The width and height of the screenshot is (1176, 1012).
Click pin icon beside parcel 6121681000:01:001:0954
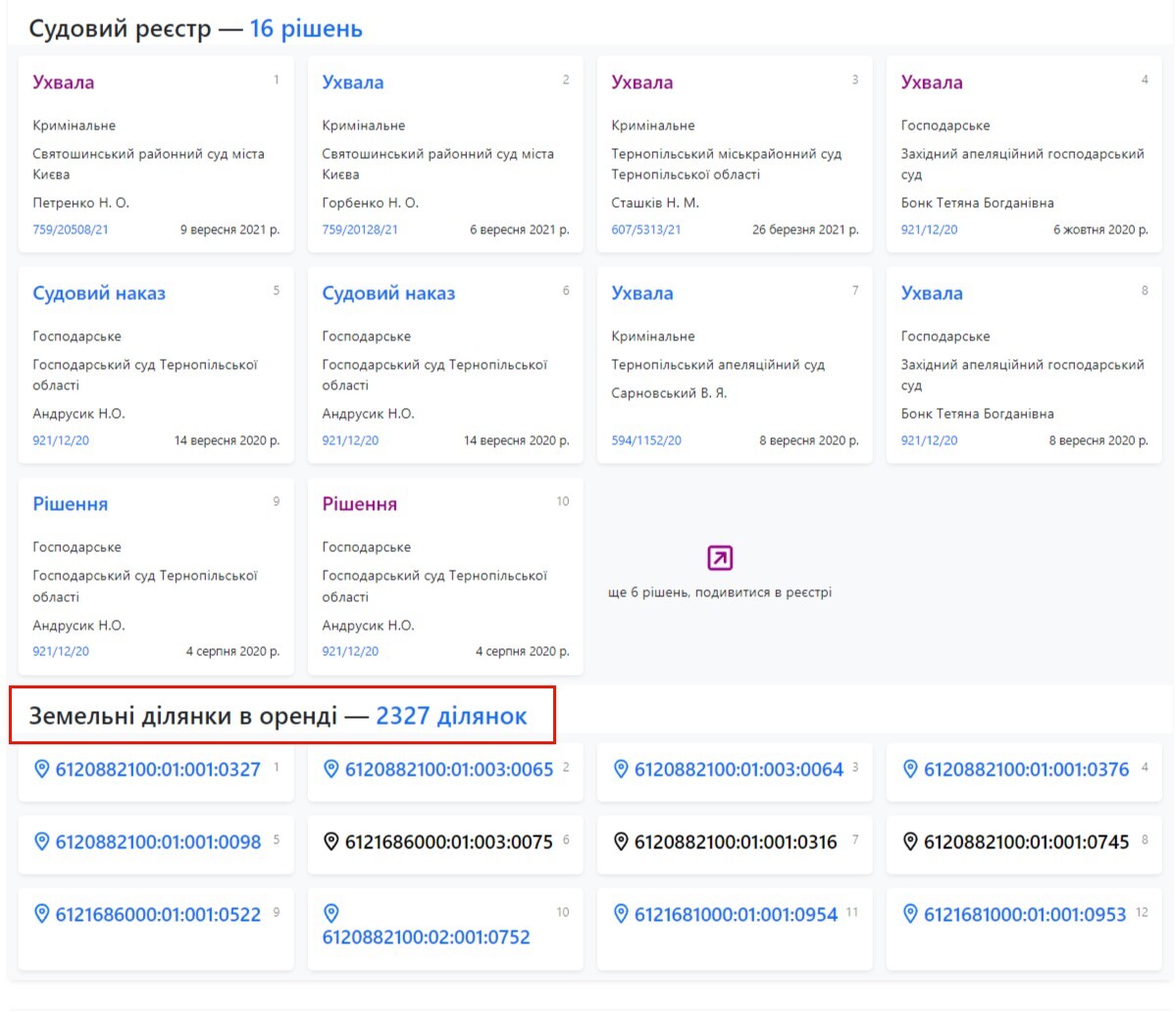click(x=620, y=914)
